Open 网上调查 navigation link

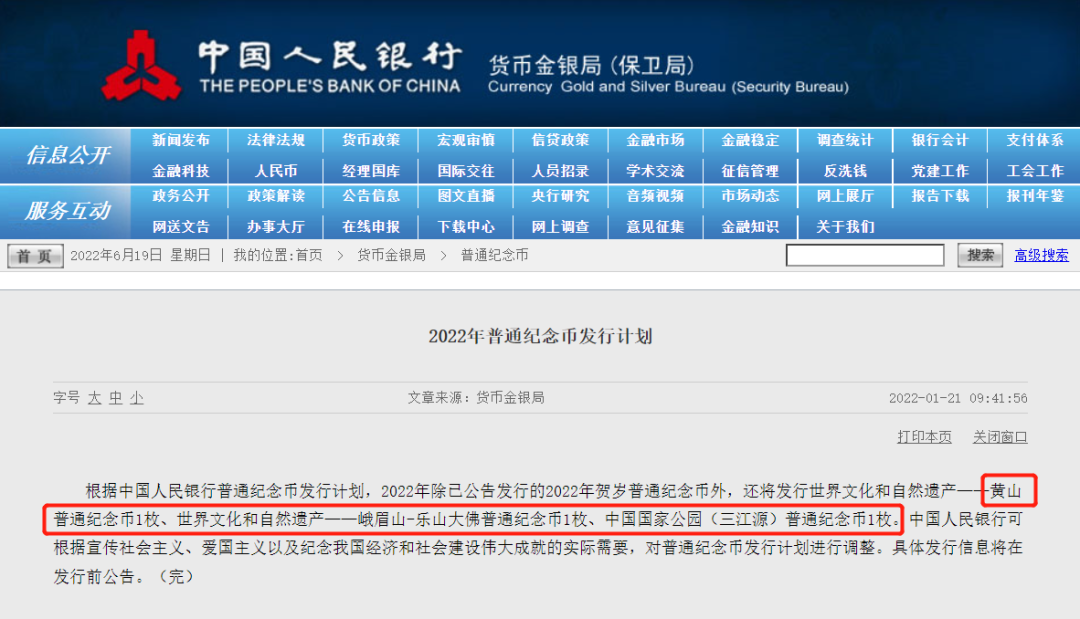(560, 227)
